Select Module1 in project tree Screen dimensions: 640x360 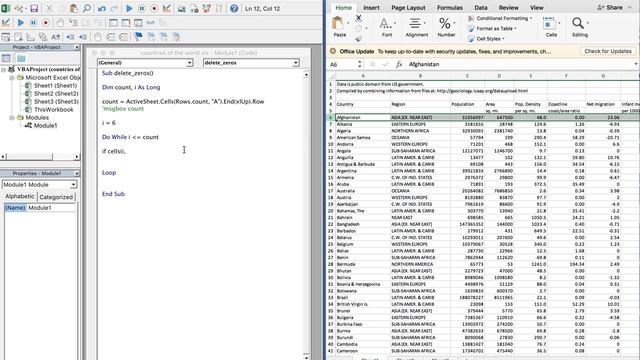(x=45, y=125)
